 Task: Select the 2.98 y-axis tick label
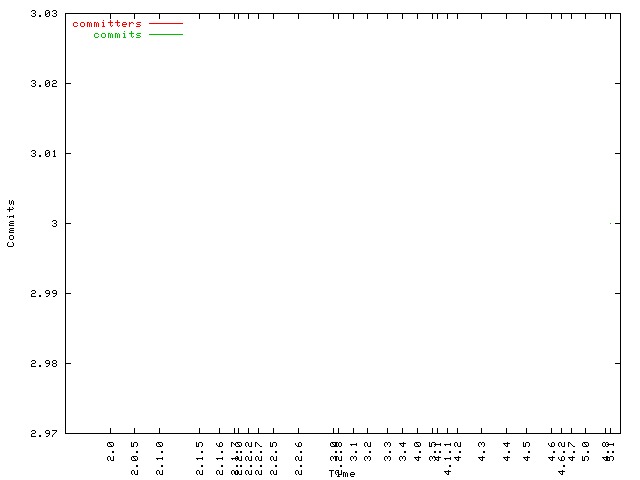(x=42, y=364)
